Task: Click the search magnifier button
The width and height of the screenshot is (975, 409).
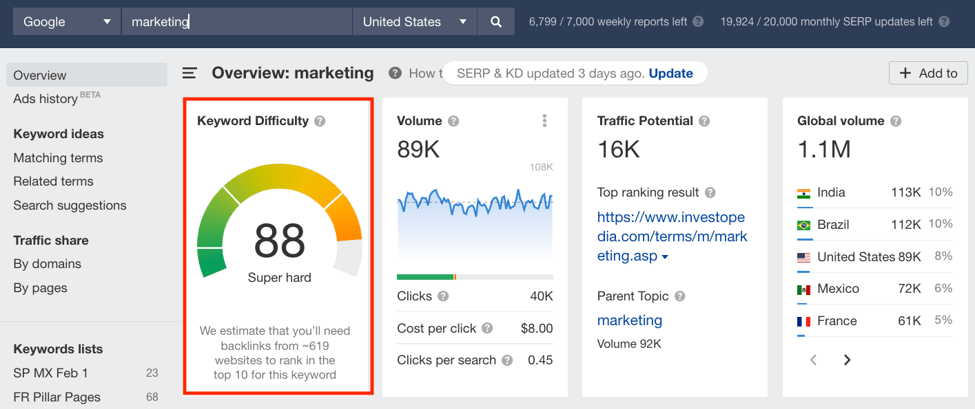Action: pyautogui.click(x=496, y=22)
